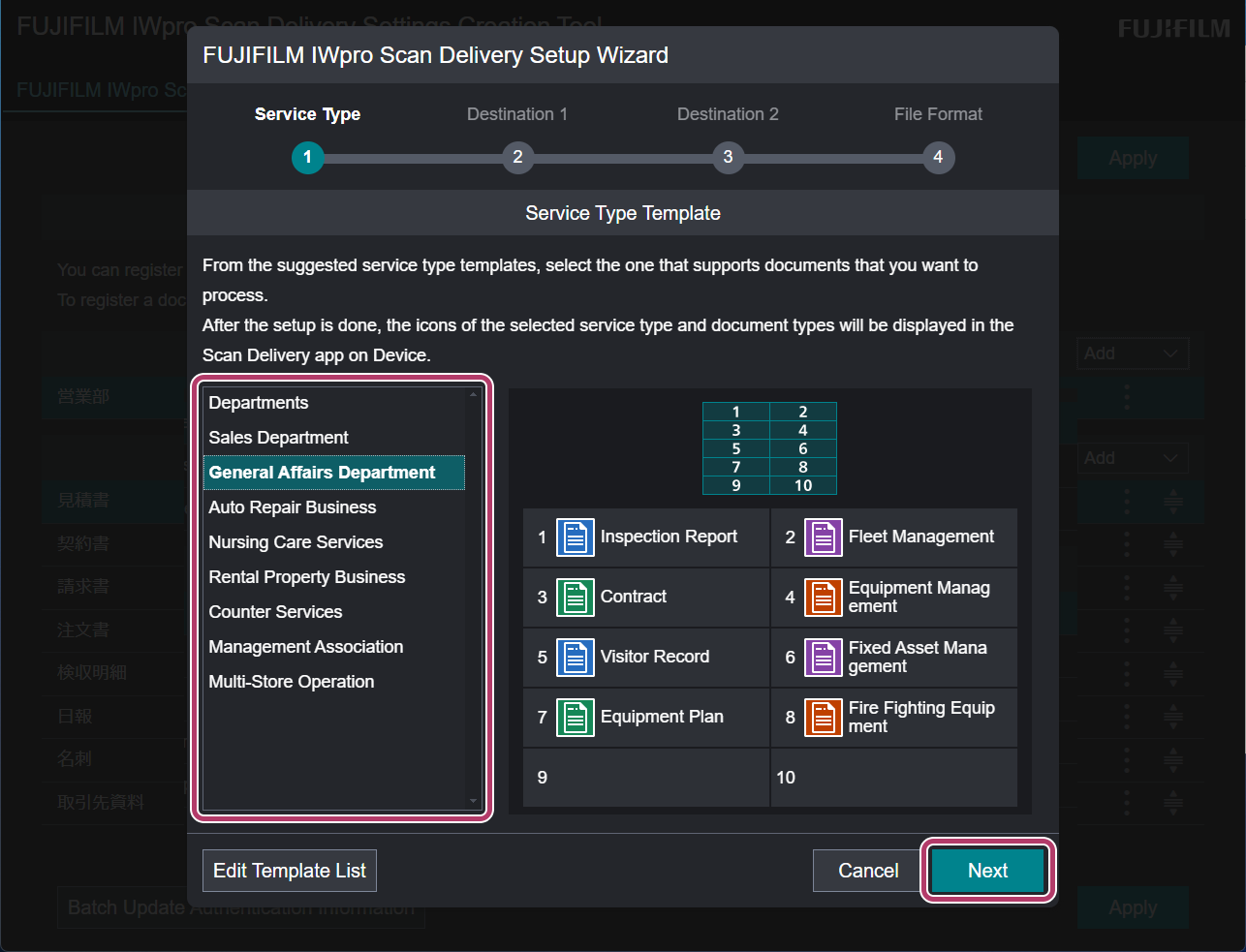Click the reorder icon on the 取引先資料 row
Screen dimensions: 1246x952
[1173, 802]
